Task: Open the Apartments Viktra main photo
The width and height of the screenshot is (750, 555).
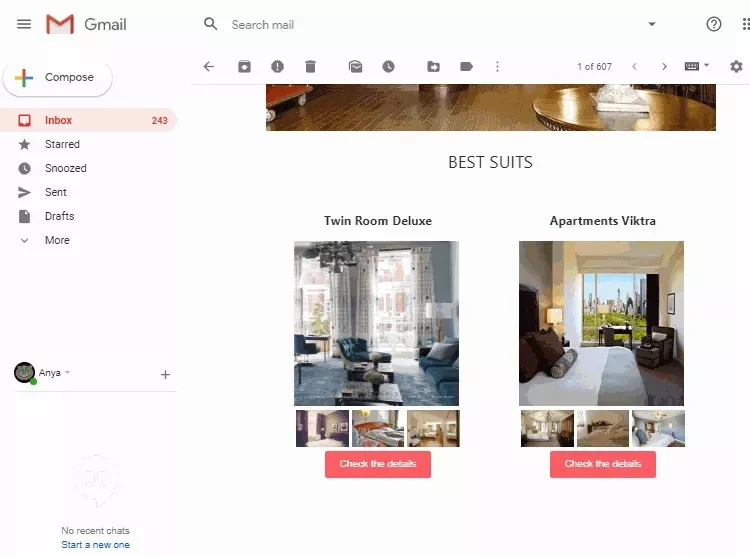Action: 601,323
